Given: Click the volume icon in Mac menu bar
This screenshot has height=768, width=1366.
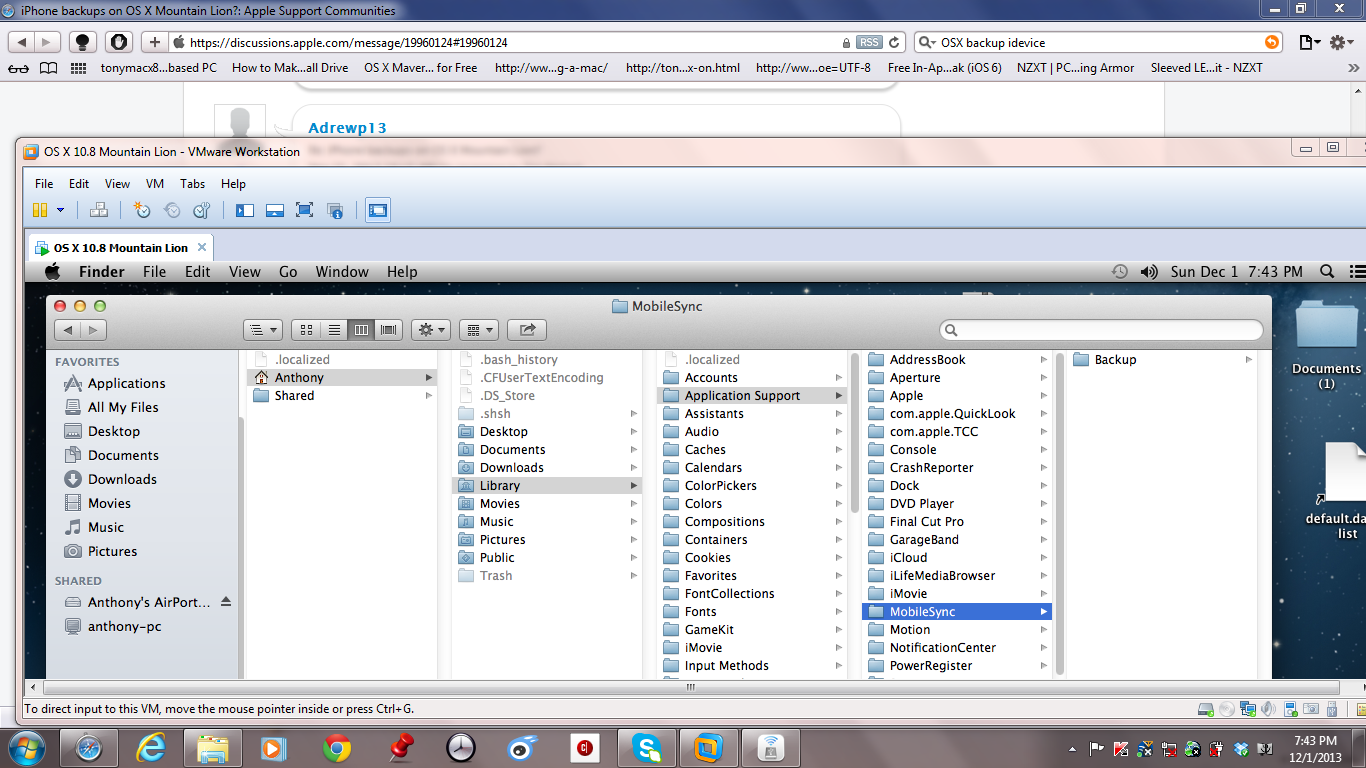Looking at the screenshot, I should point(1149,272).
